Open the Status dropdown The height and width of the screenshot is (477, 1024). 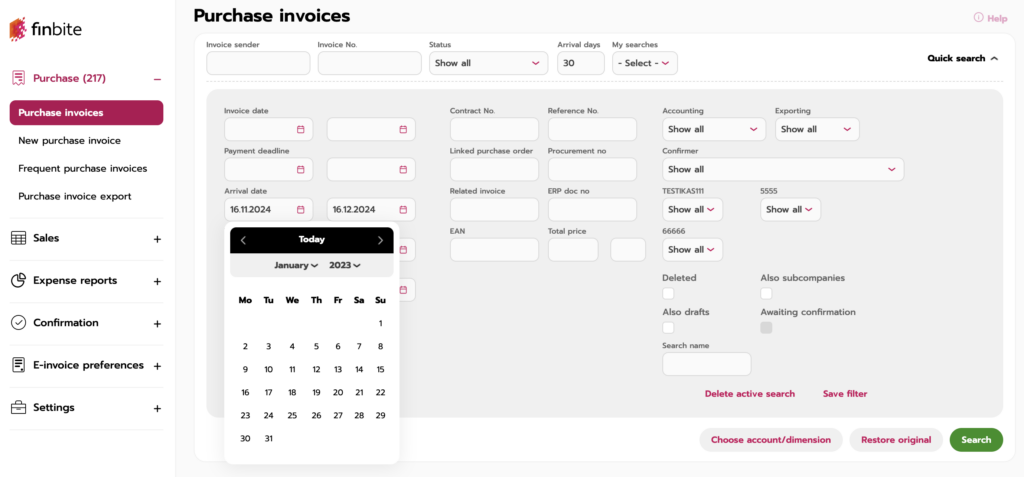(x=488, y=63)
